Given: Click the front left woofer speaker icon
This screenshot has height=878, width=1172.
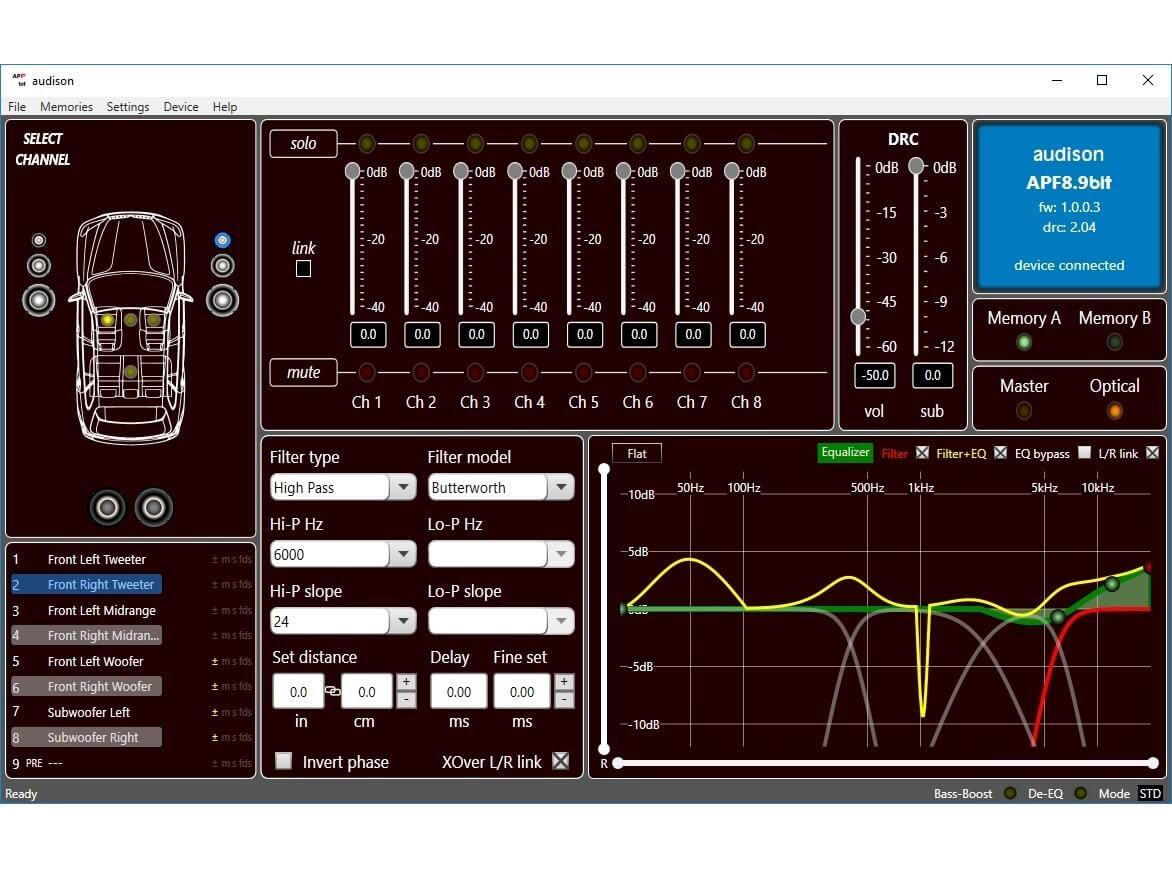Looking at the screenshot, I should [x=38, y=299].
